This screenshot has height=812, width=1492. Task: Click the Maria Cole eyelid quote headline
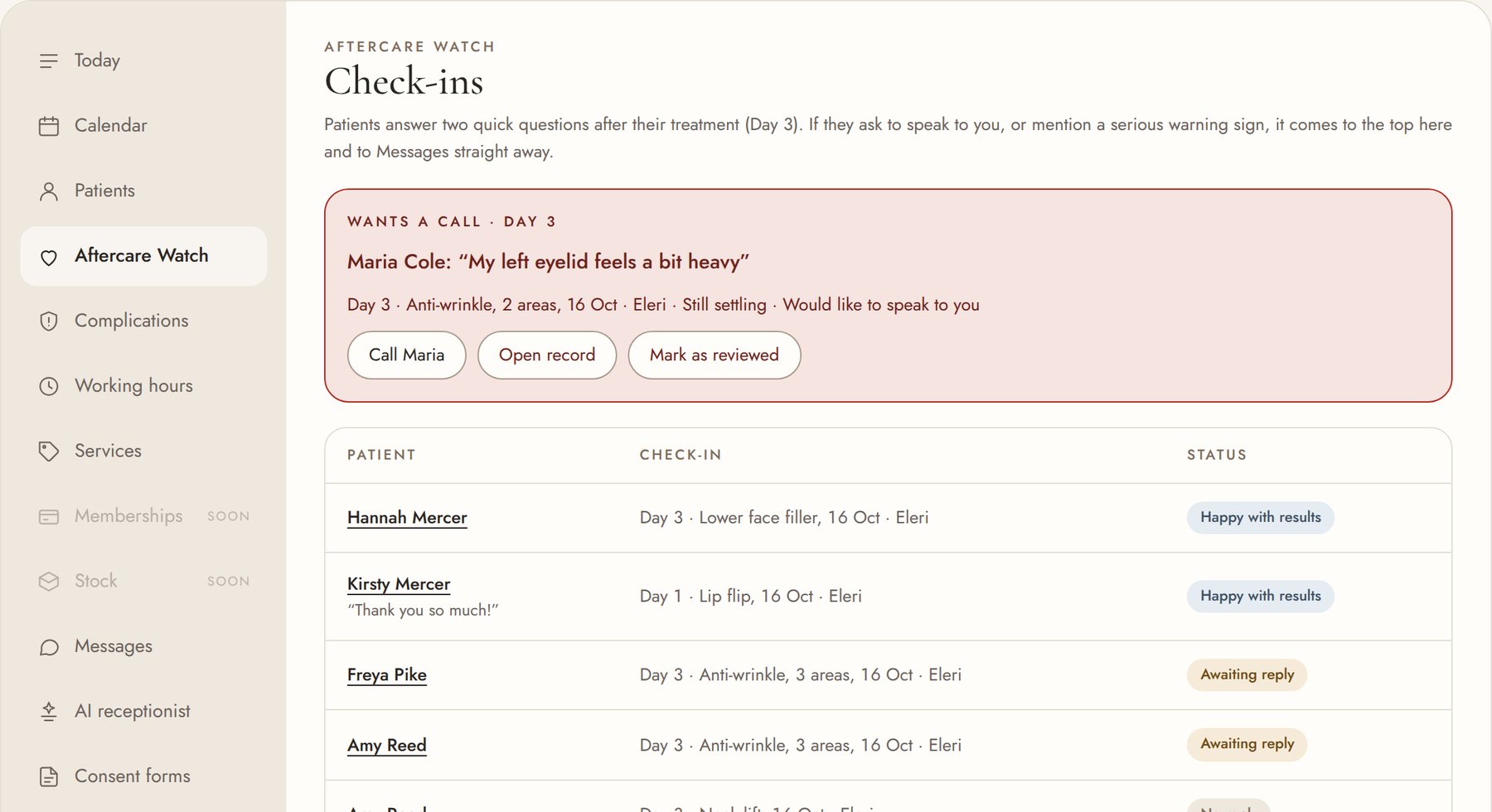click(x=548, y=262)
